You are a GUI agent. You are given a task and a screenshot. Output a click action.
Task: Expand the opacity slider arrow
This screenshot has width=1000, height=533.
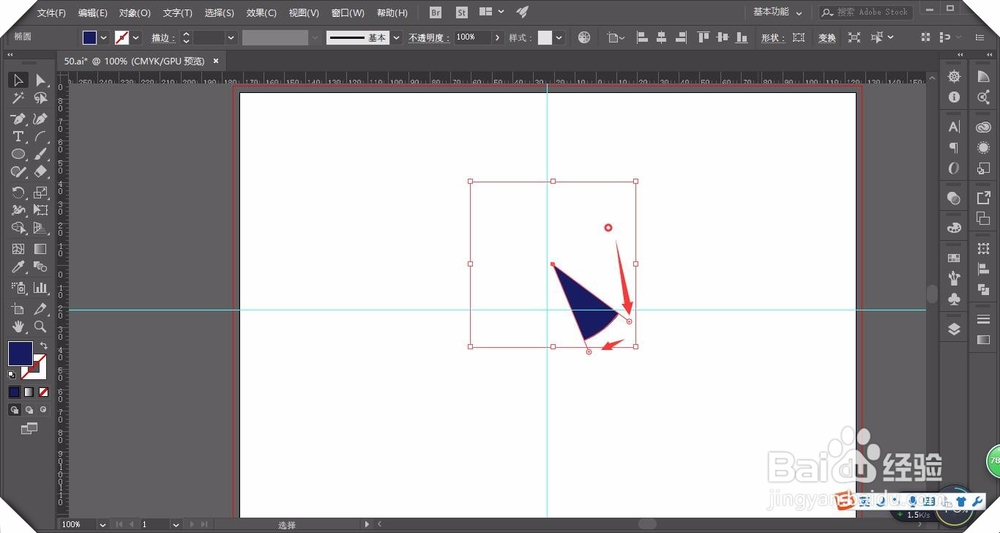pos(497,38)
